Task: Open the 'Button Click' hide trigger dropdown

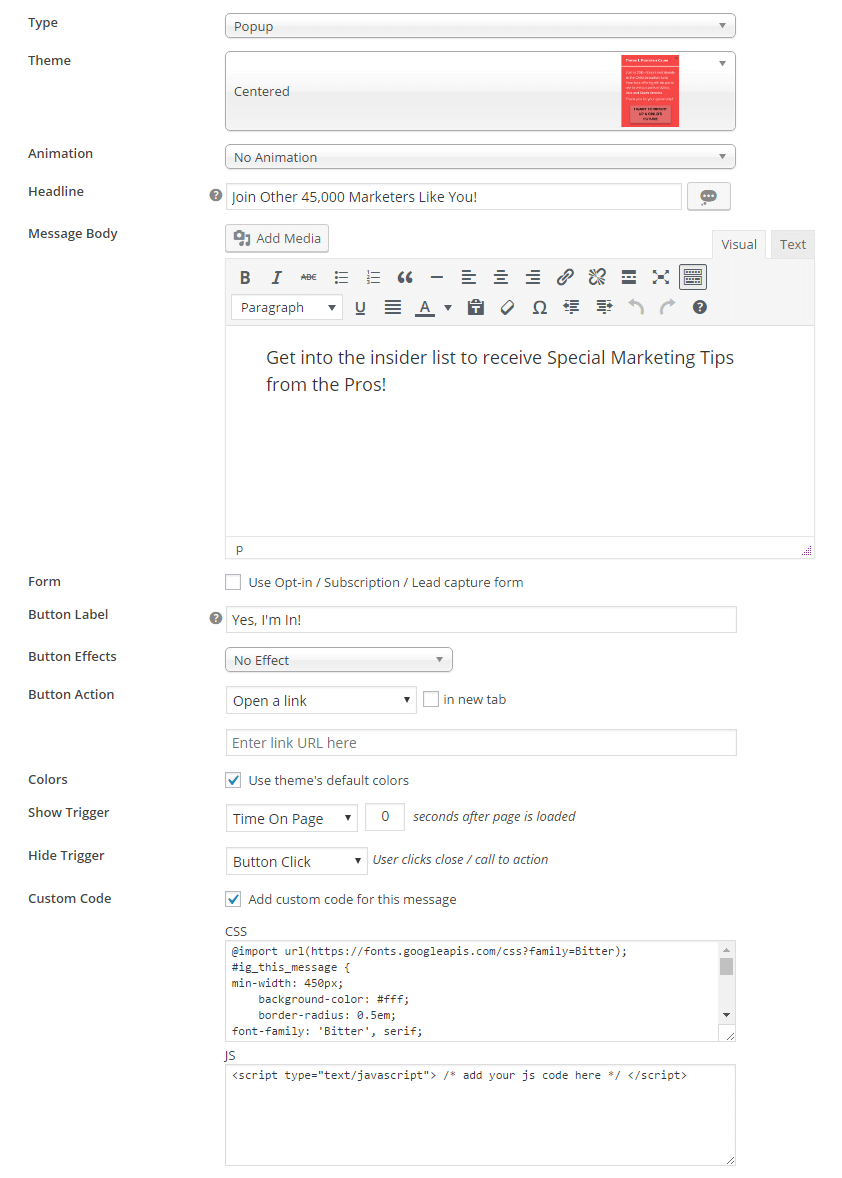Action: pos(297,861)
